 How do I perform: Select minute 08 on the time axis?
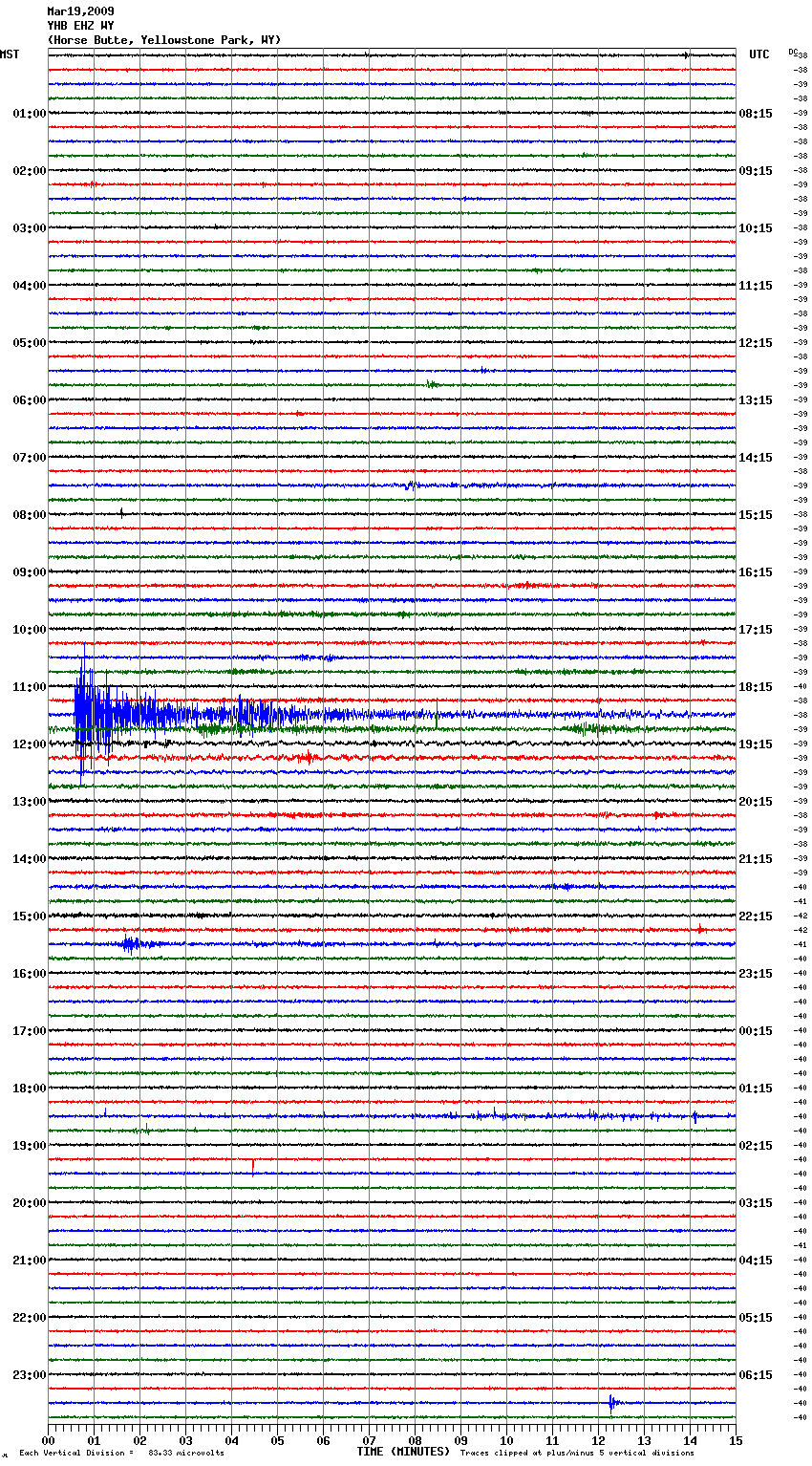pos(415,1440)
